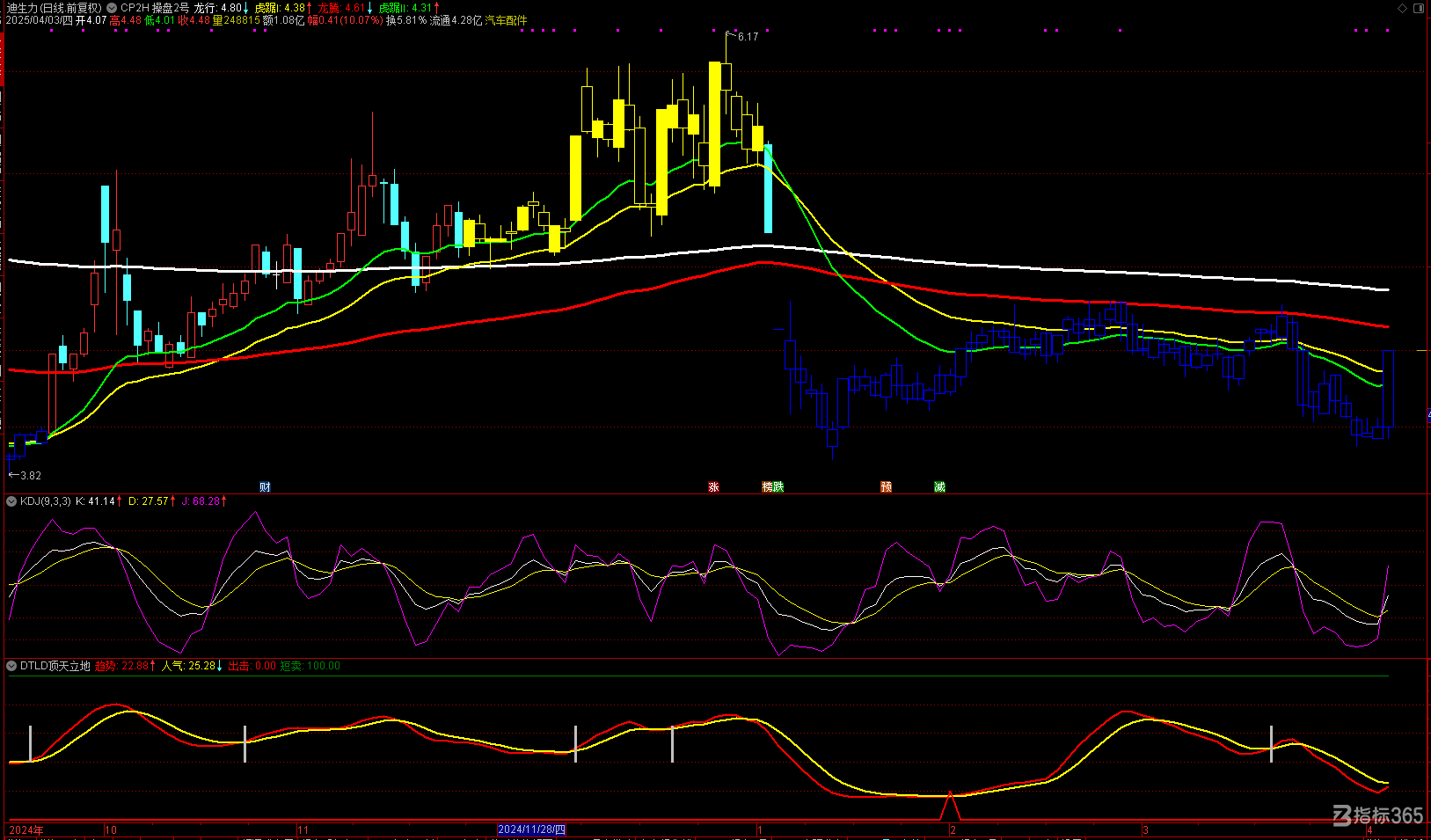The width and height of the screenshot is (1431, 840).
Task: Click the 减 event marker icon
Action: click(939, 486)
